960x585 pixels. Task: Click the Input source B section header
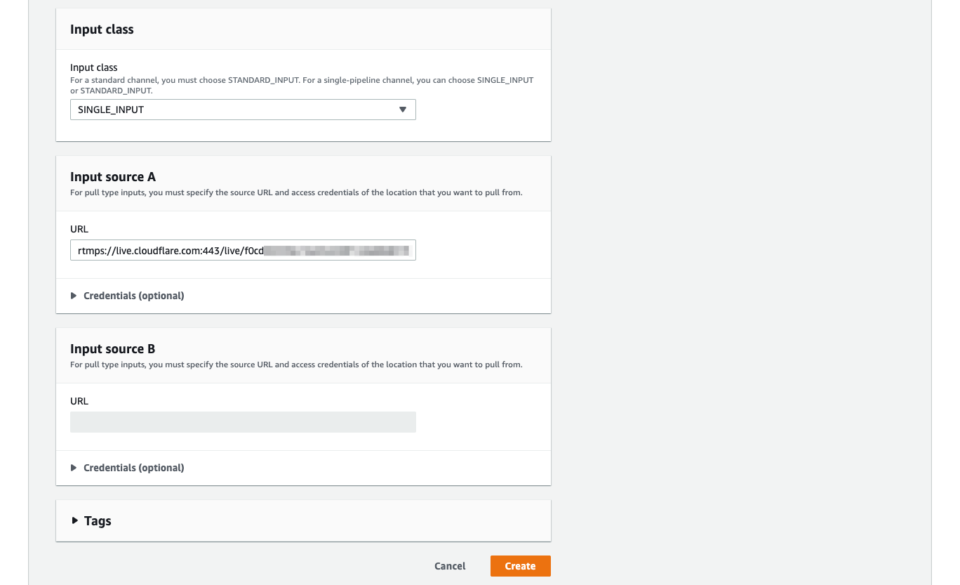113,348
